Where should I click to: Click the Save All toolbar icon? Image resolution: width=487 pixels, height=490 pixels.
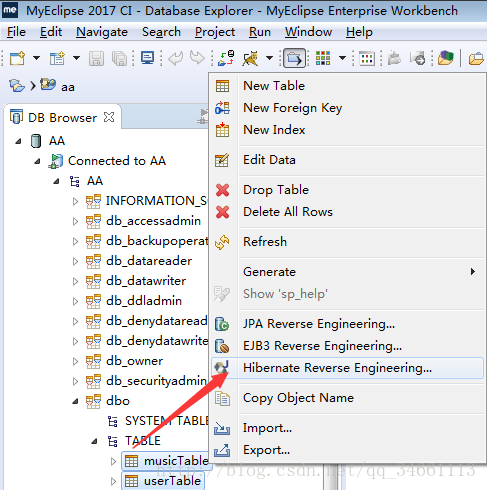pyautogui.click(x=119, y=58)
